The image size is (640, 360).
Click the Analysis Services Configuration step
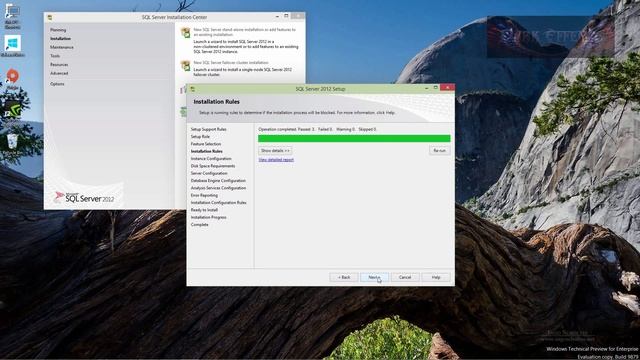[x=218, y=188]
